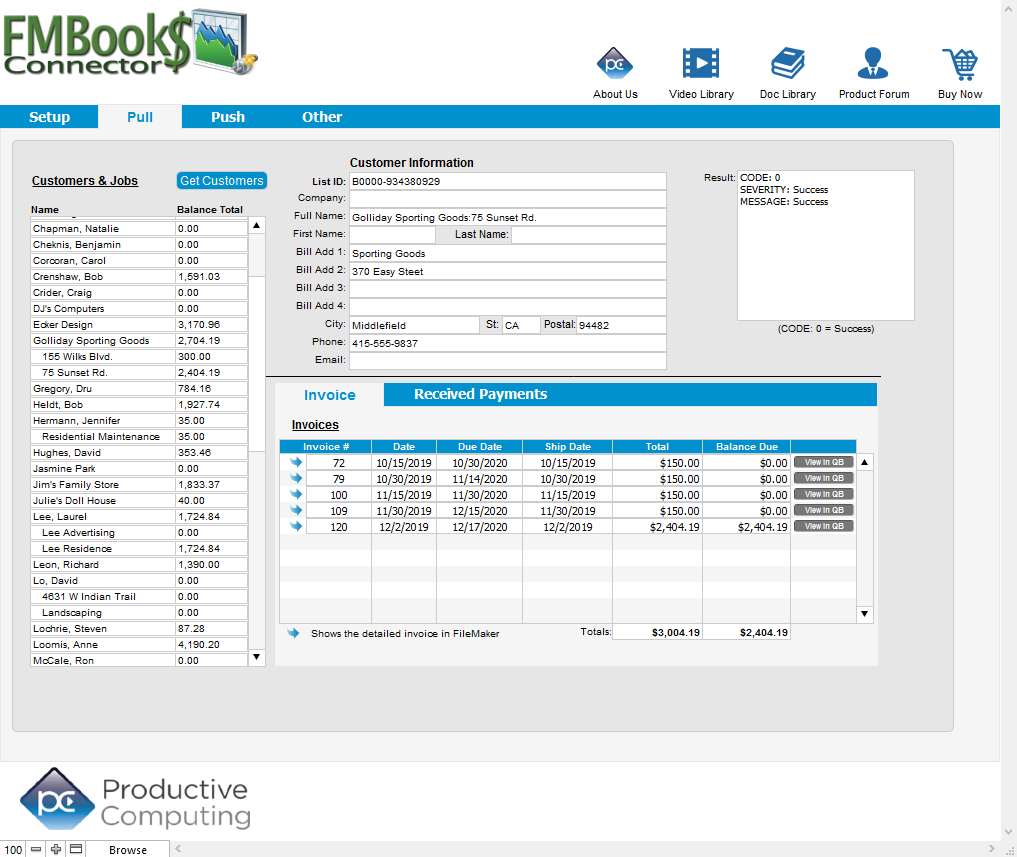The width and height of the screenshot is (1017, 857).
Task: Open the Product Forum icon
Action: tap(873, 64)
